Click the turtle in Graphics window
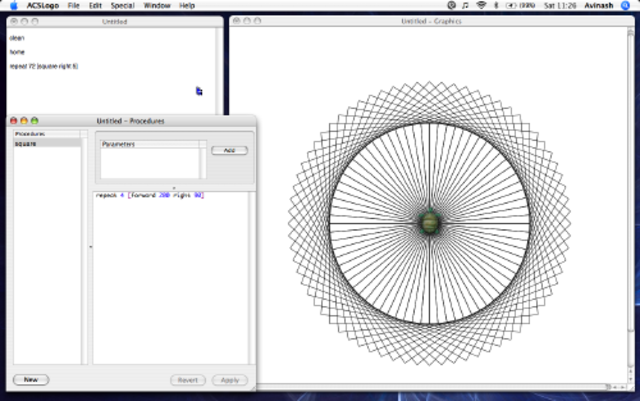The height and width of the screenshot is (401, 640). point(430,223)
